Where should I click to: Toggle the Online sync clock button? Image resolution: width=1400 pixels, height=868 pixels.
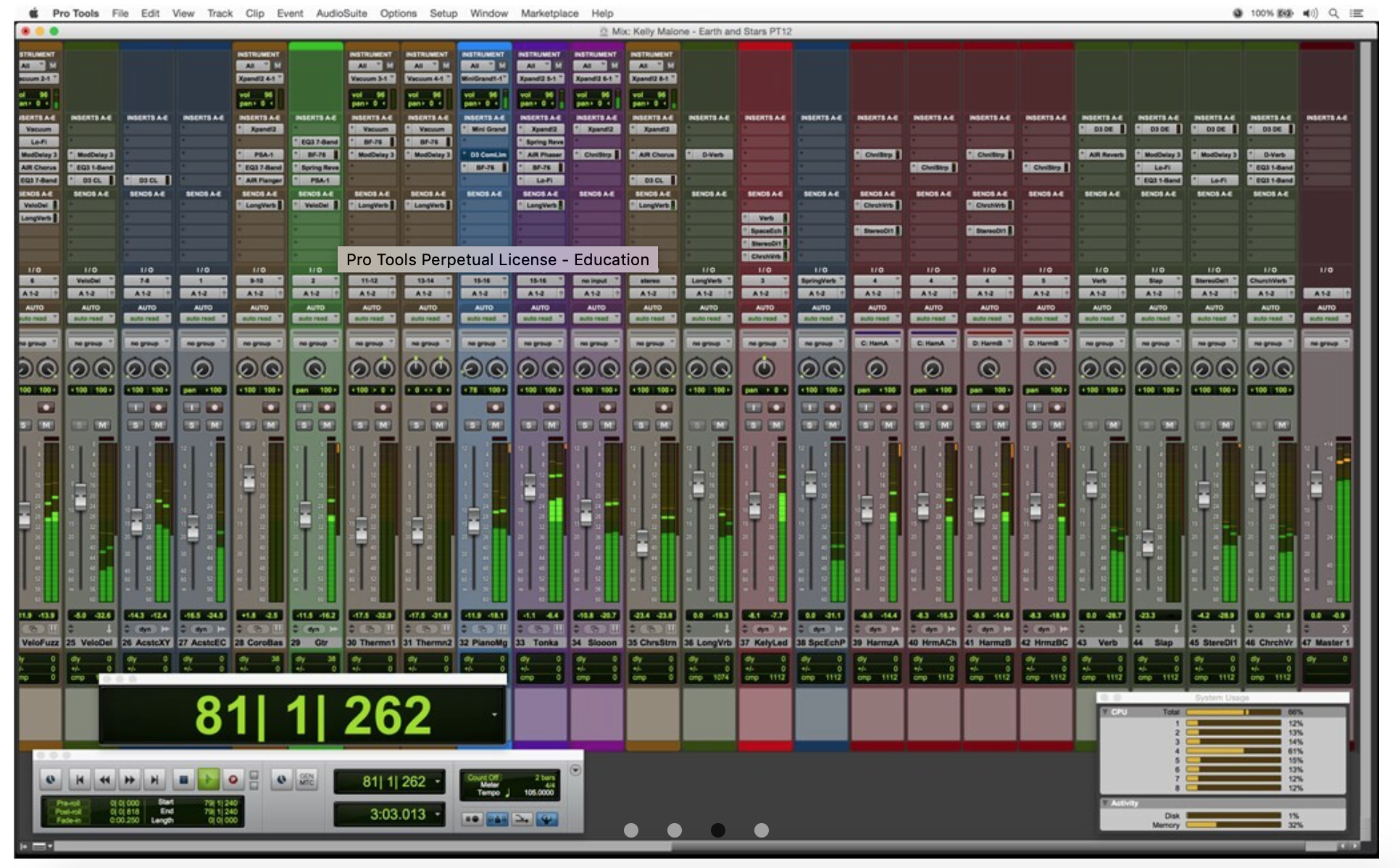coord(281,780)
